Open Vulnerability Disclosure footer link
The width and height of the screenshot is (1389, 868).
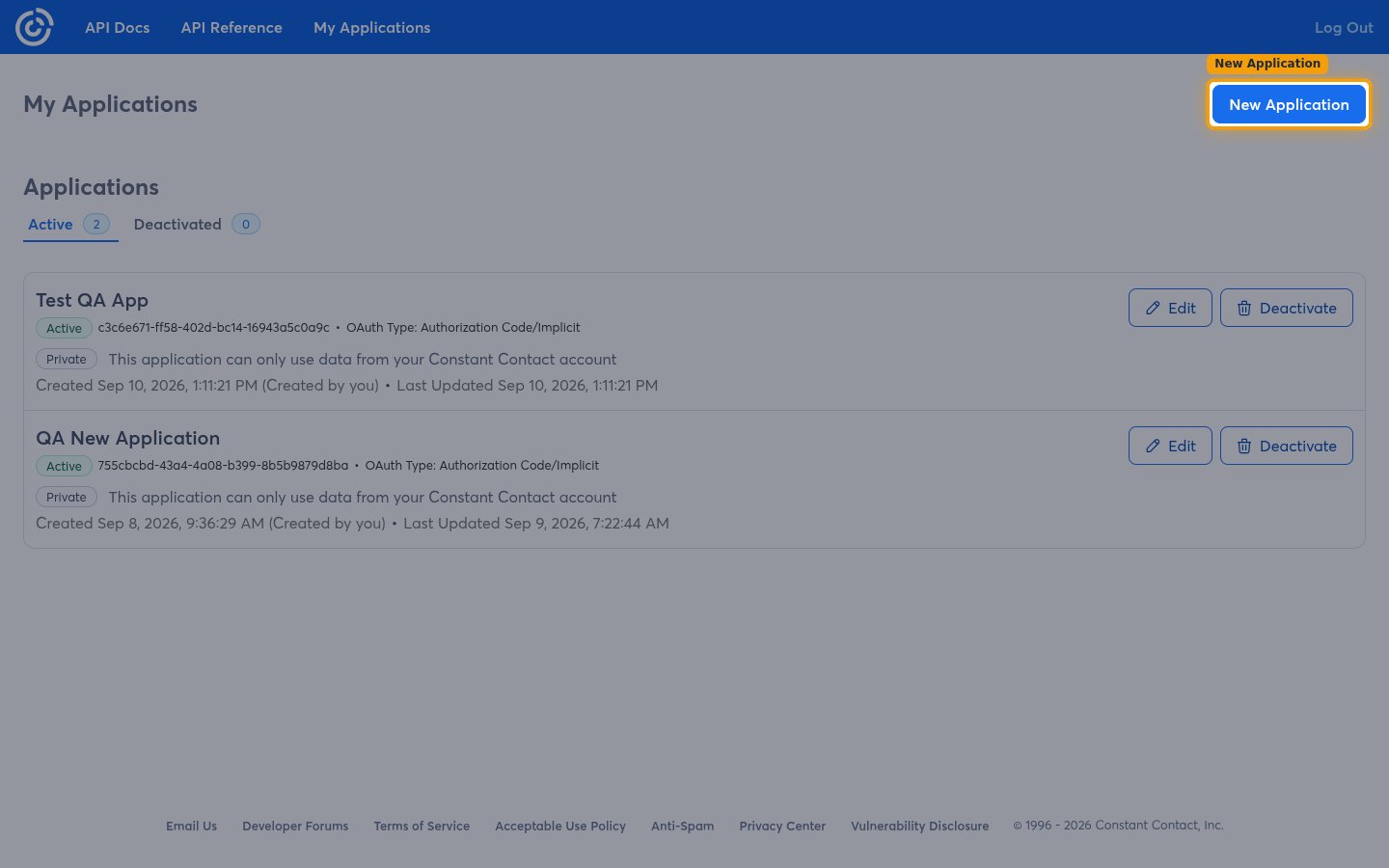point(920,826)
